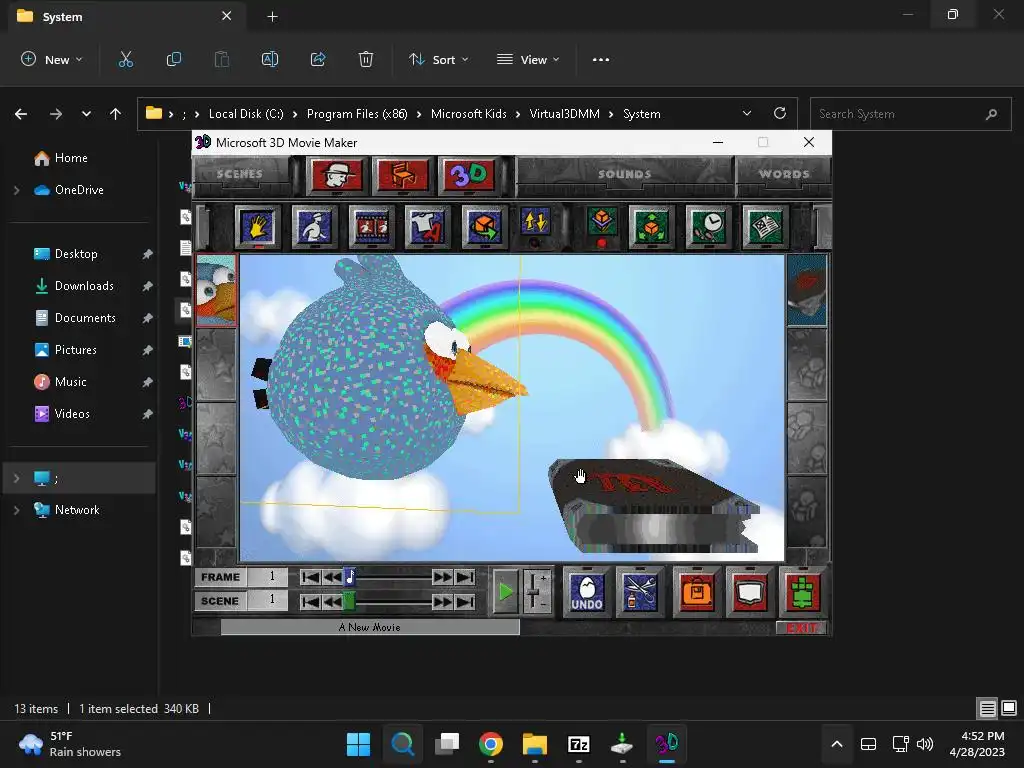Select the film strip tool
Screen dimensions: 1024x768
(371, 227)
